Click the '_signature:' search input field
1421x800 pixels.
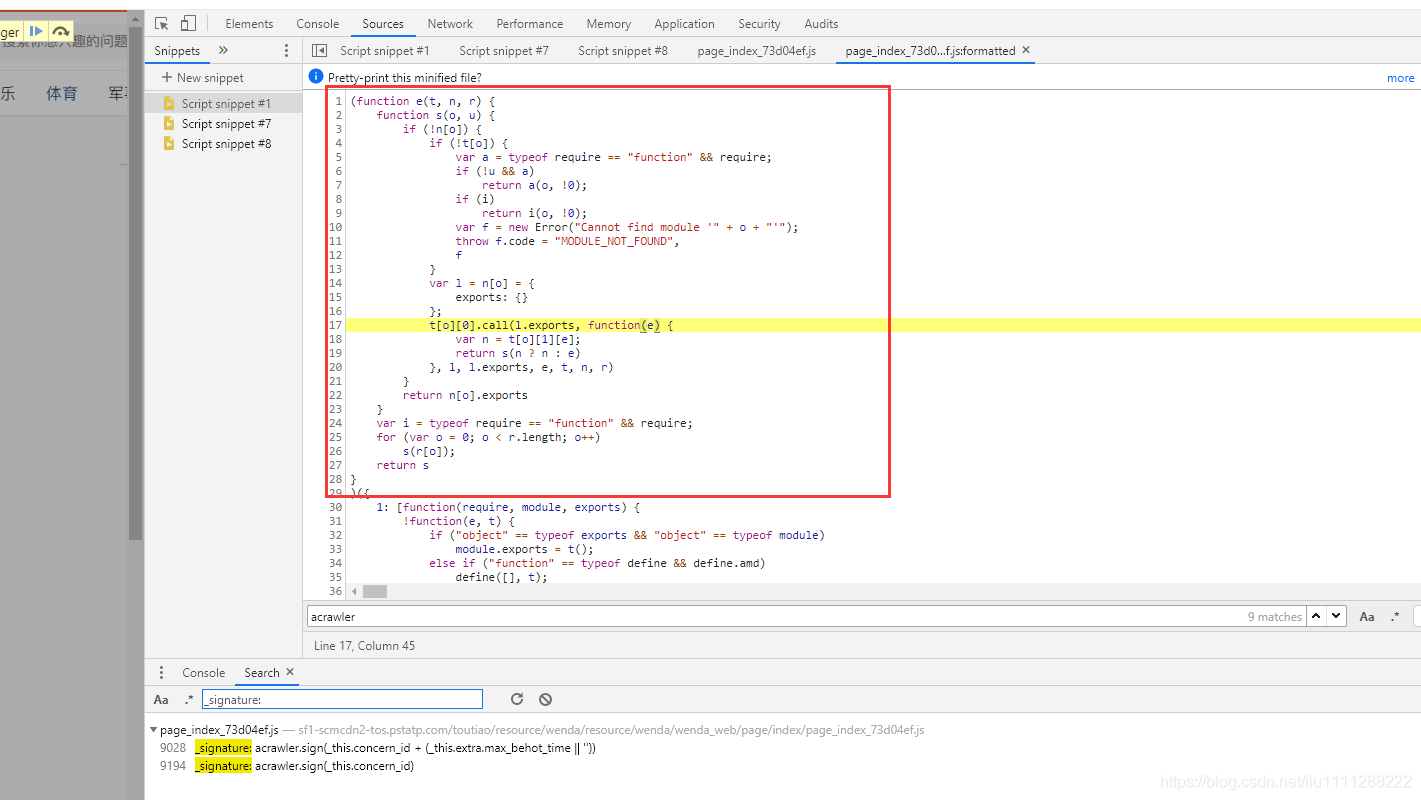point(342,699)
